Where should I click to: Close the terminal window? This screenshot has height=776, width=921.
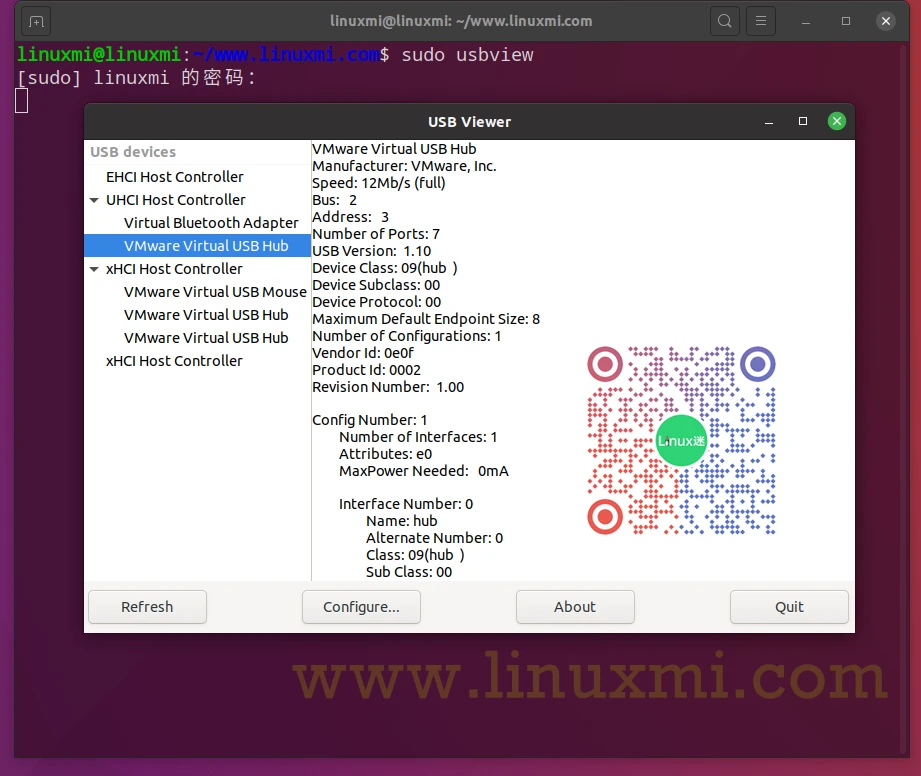[x=886, y=21]
